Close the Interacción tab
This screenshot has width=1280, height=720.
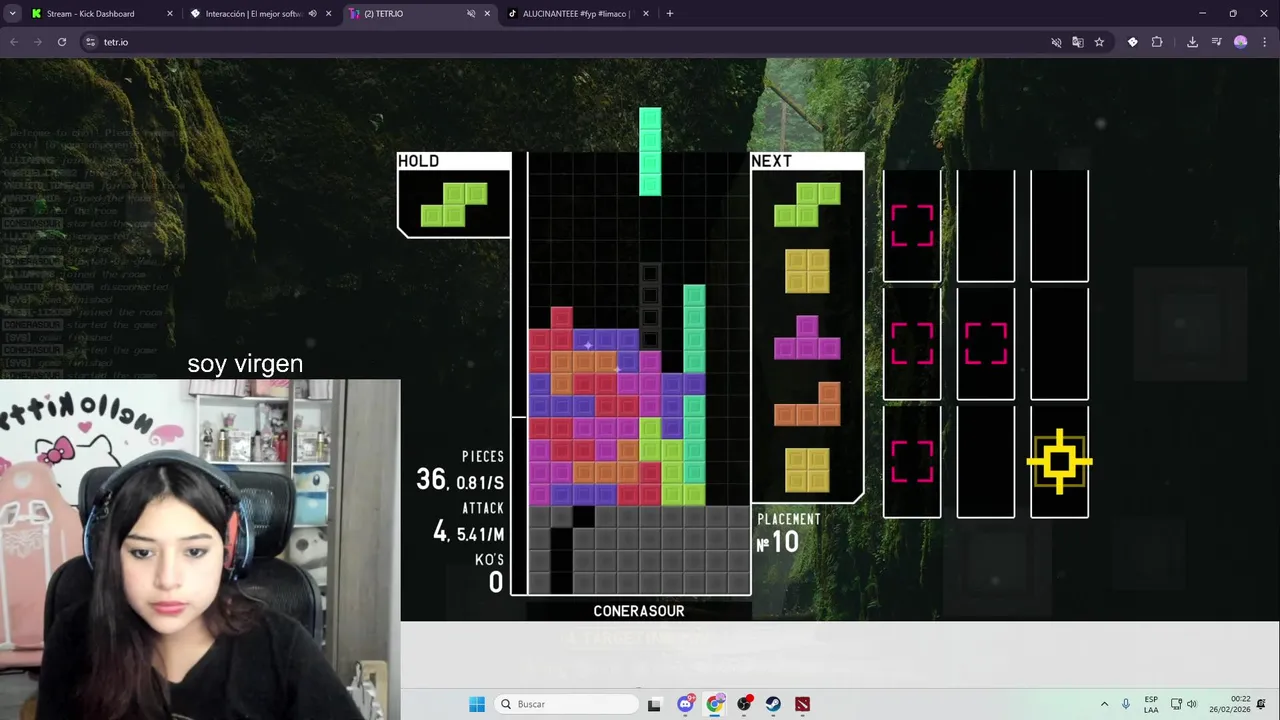click(328, 14)
